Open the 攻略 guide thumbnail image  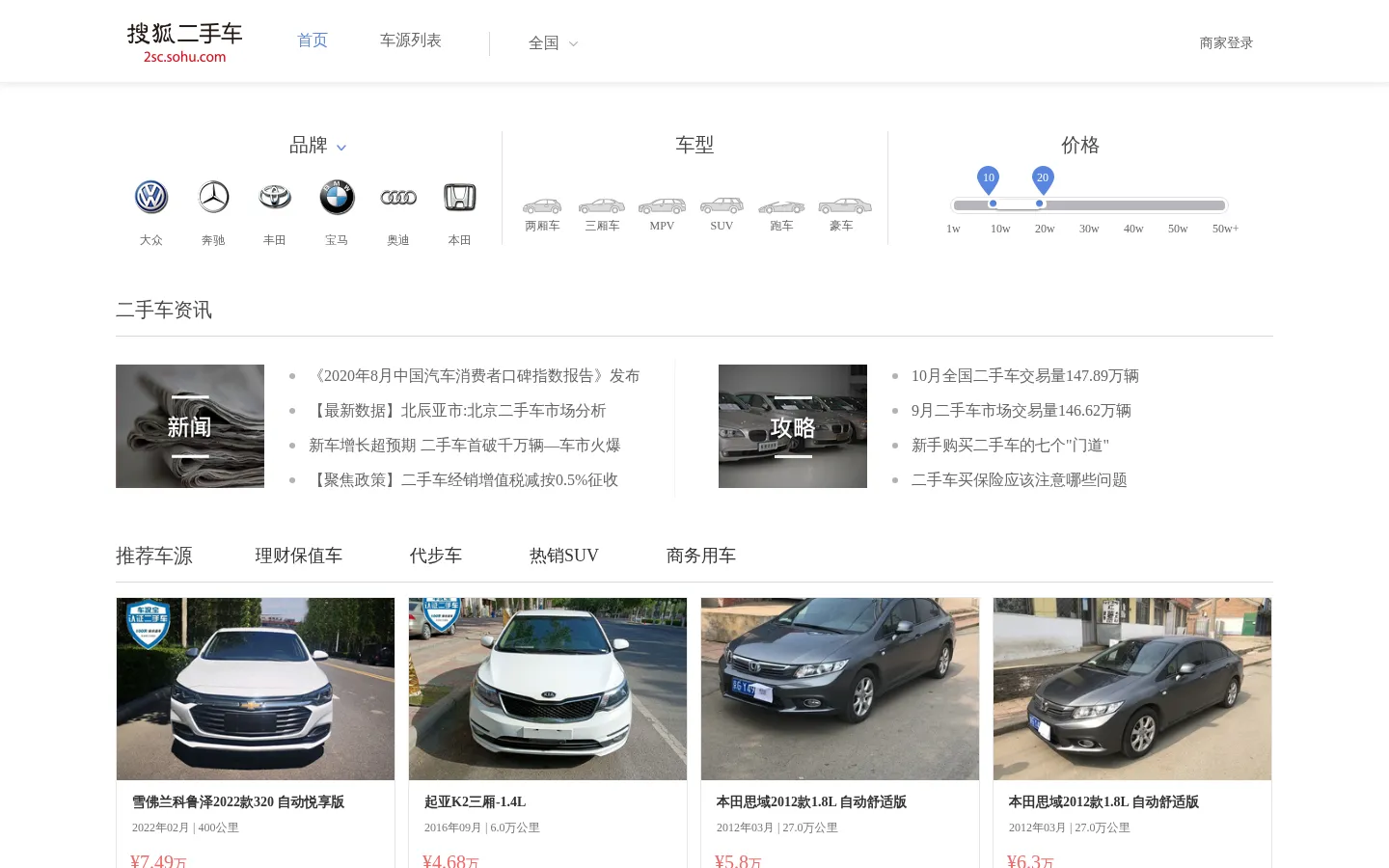click(x=793, y=426)
